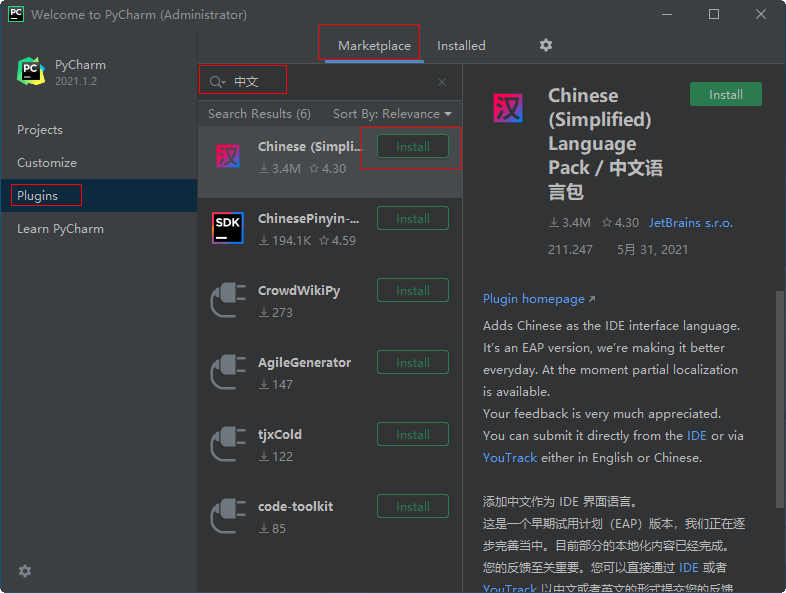786x593 pixels.
Task: Click the plugin search input field
Action: pyautogui.click(x=331, y=82)
